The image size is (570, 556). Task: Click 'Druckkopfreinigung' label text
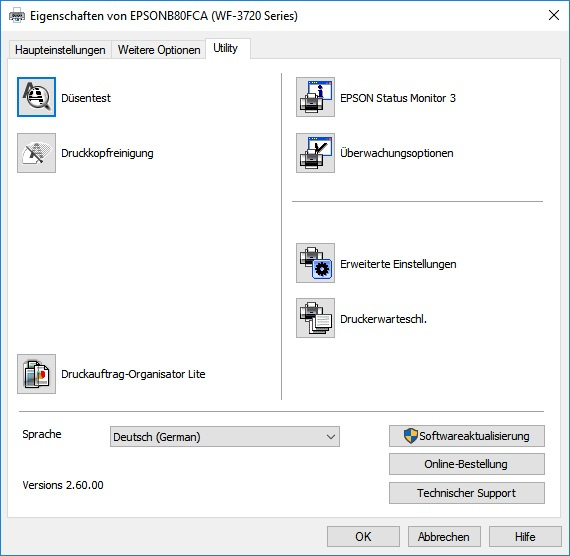107,153
